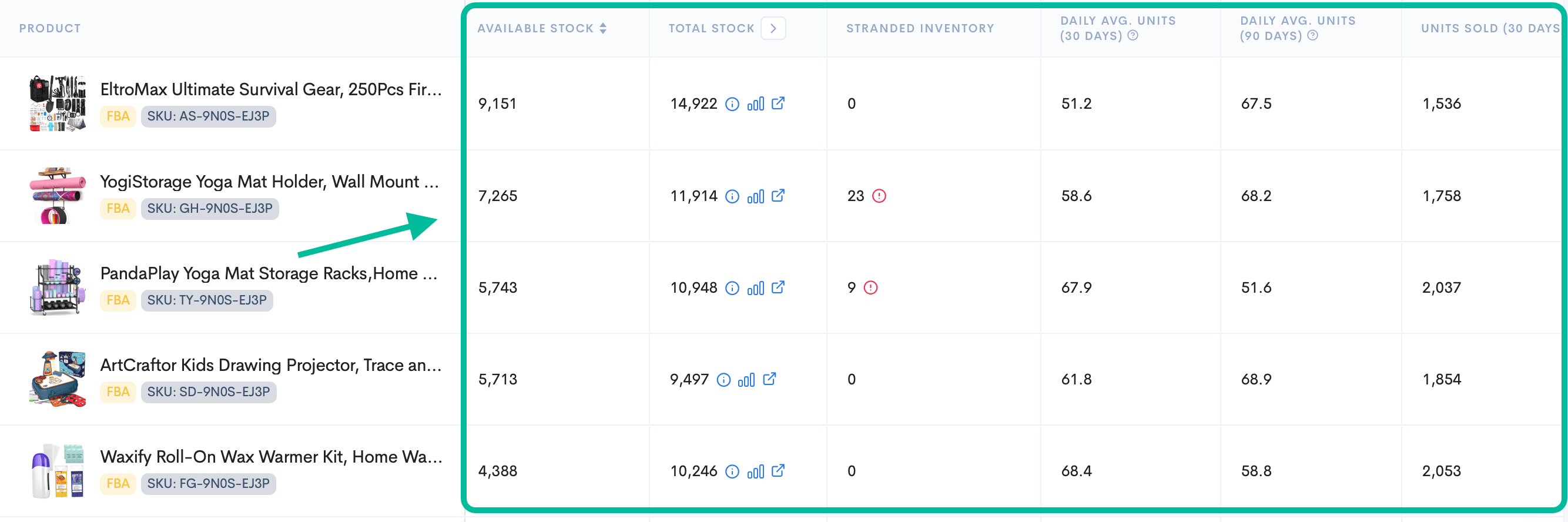
Task: Open bar chart icon for EltroMax row
Action: click(755, 104)
